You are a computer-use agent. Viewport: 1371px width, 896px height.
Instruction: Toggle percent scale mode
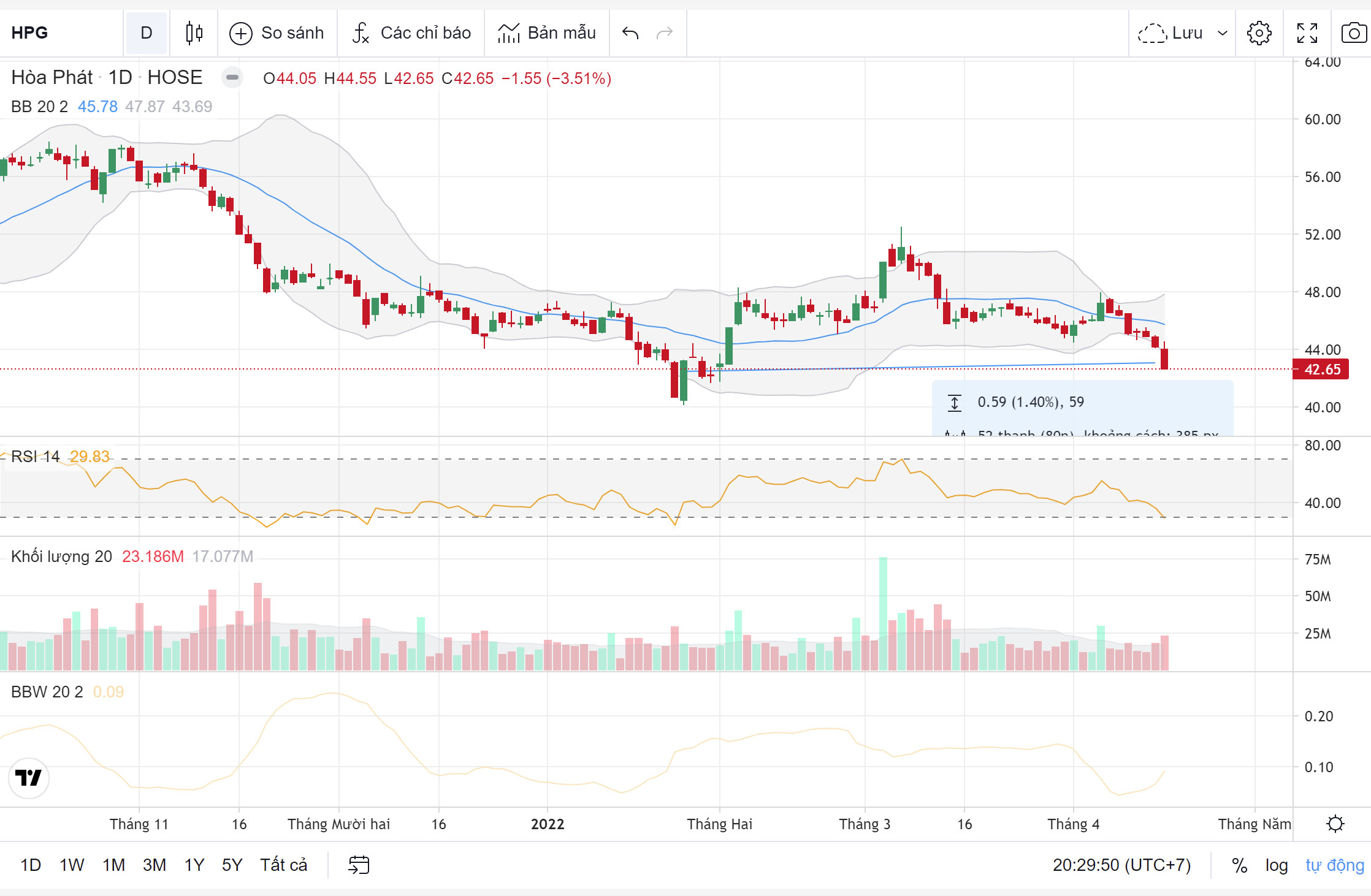point(1239,865)
